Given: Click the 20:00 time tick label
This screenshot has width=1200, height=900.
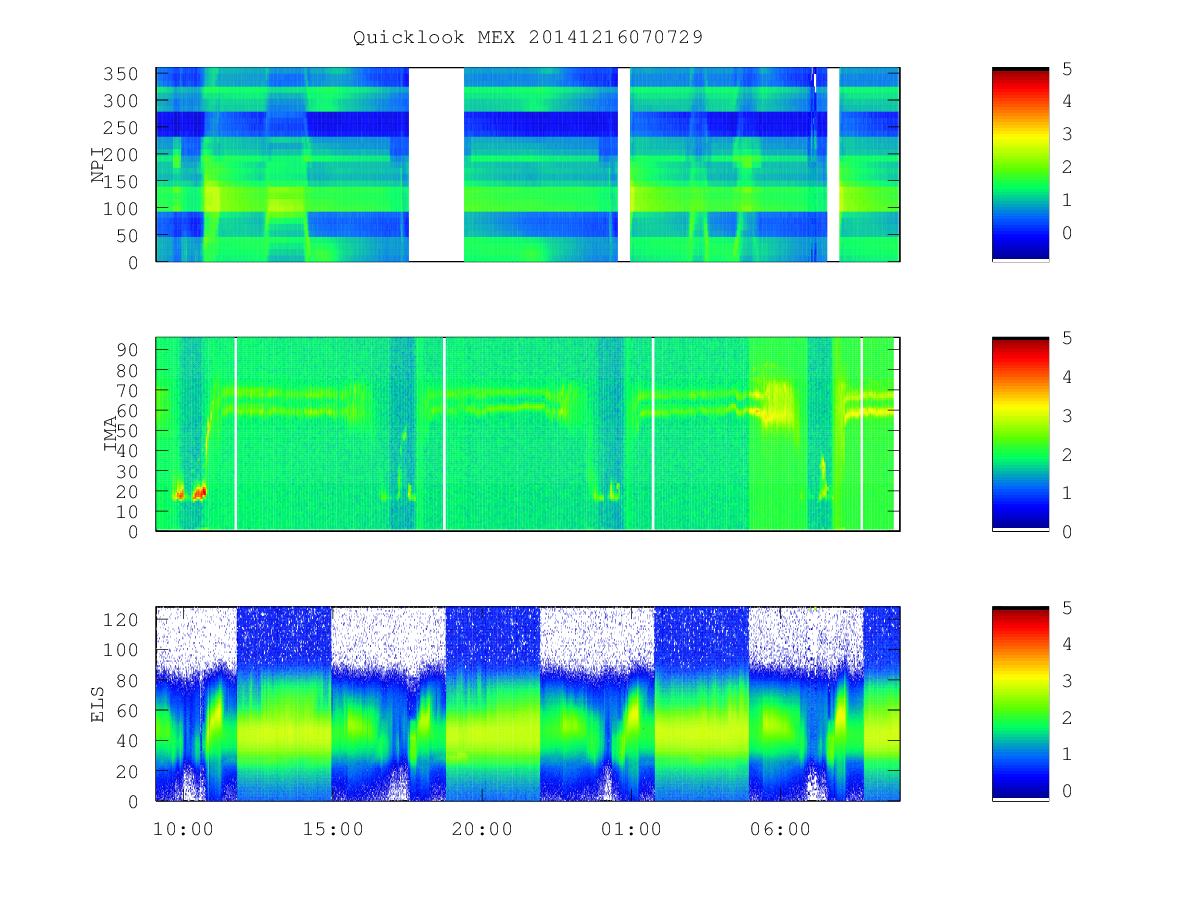Looking at the screenshot, I should tap(482, 829).
